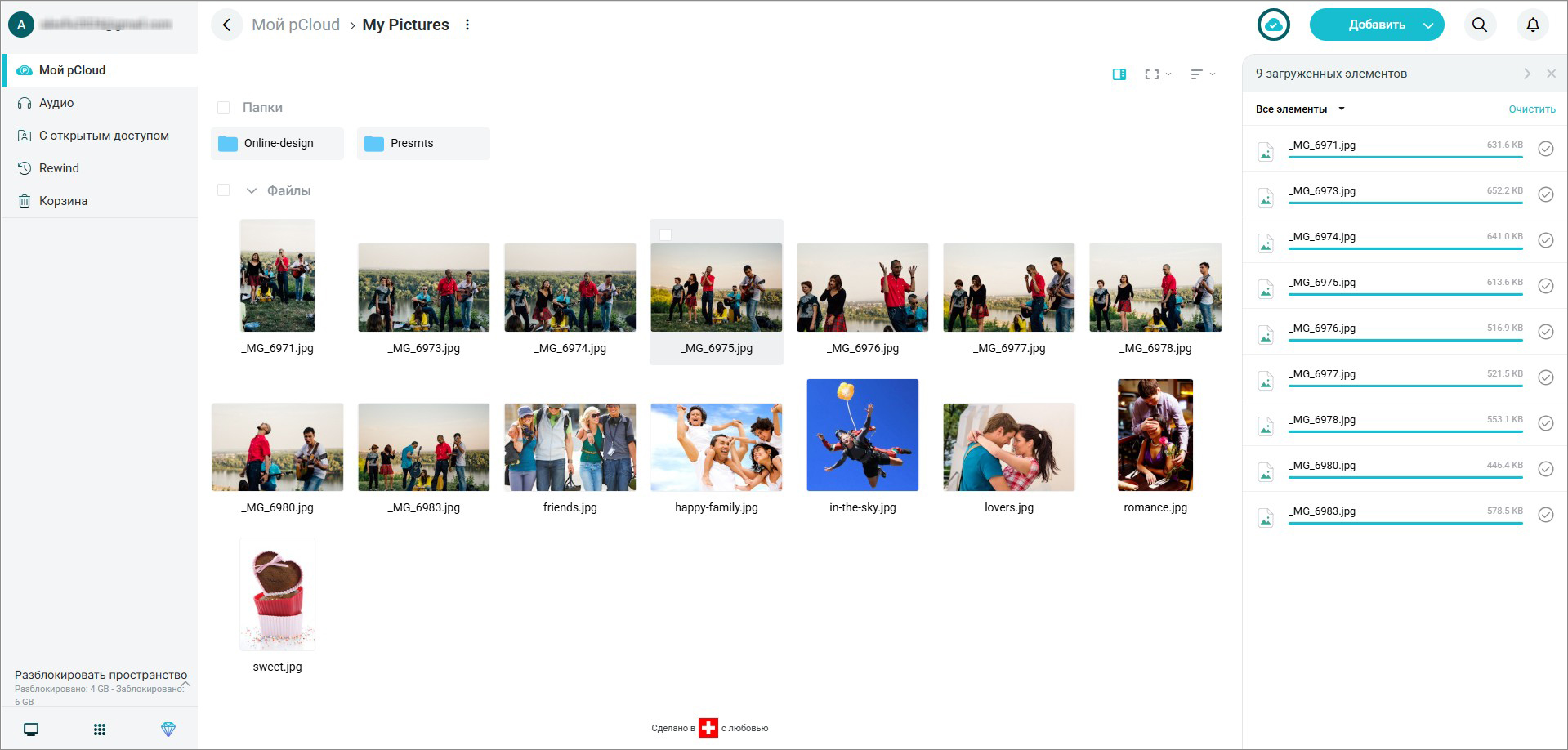This screenshot has height=750, width=1568.
Task: Expand the Добавить dropdown arrow
Action: [x=1428, y=25]
